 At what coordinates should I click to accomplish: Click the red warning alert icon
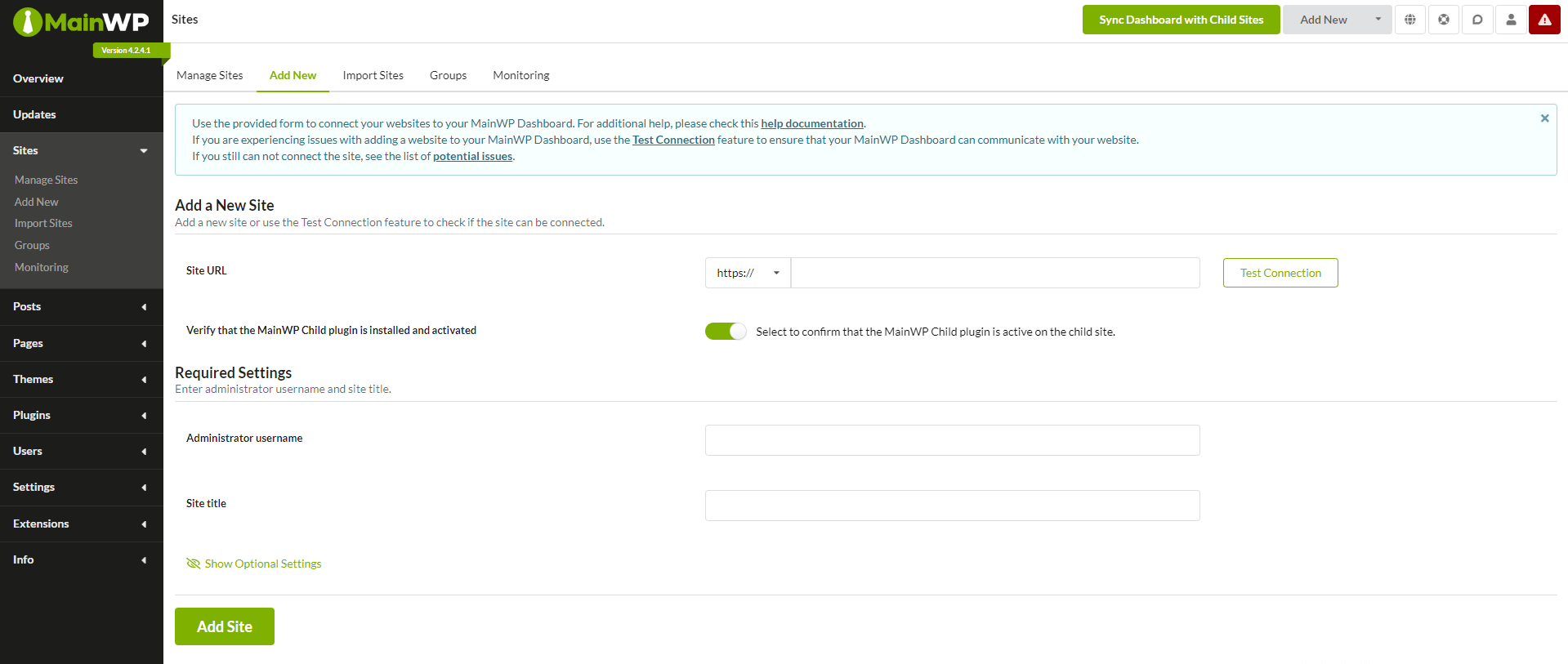click(1544, 20)
